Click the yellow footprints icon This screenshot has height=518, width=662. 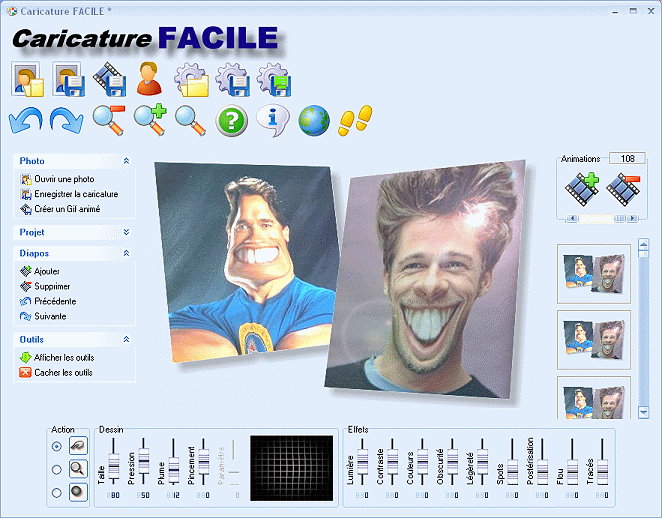point(355,121)
